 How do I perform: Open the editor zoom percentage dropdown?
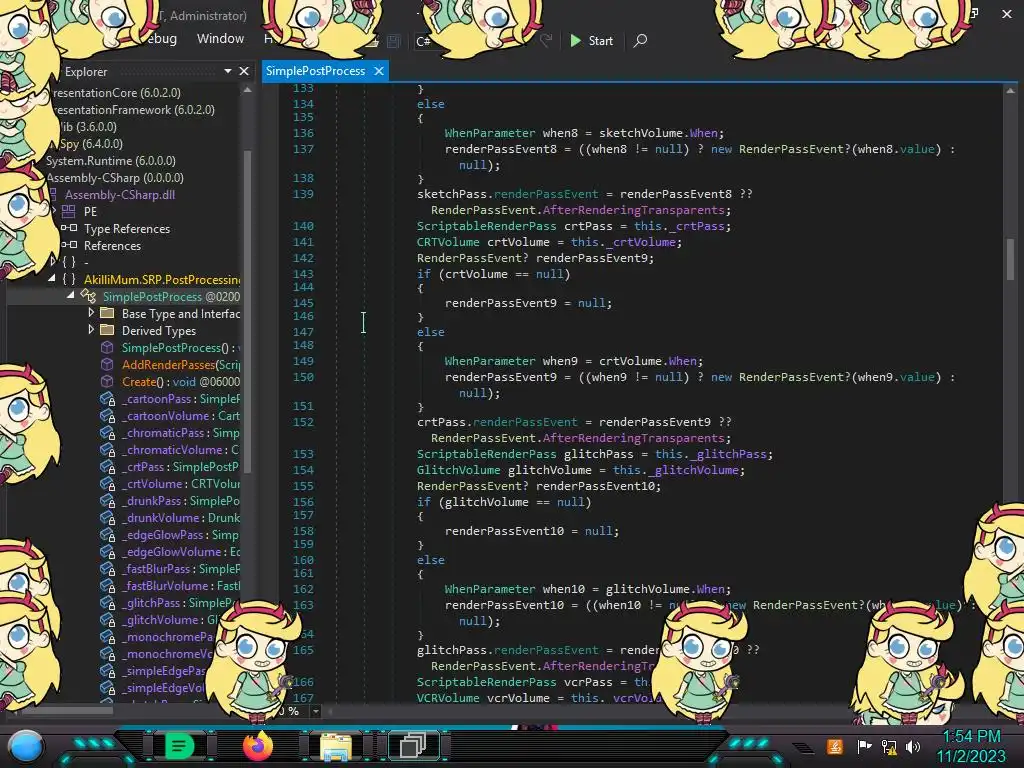(x=315, y=711)
